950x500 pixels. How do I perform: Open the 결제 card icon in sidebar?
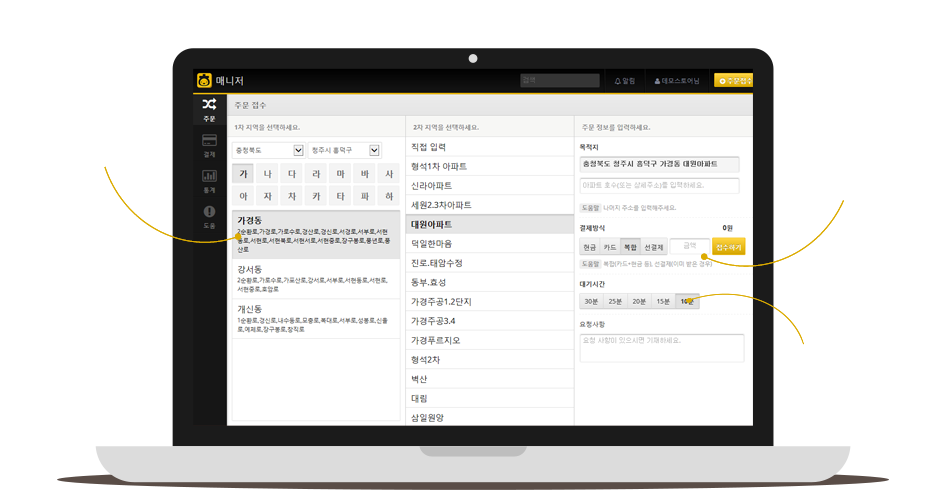[x=209, y=141]
